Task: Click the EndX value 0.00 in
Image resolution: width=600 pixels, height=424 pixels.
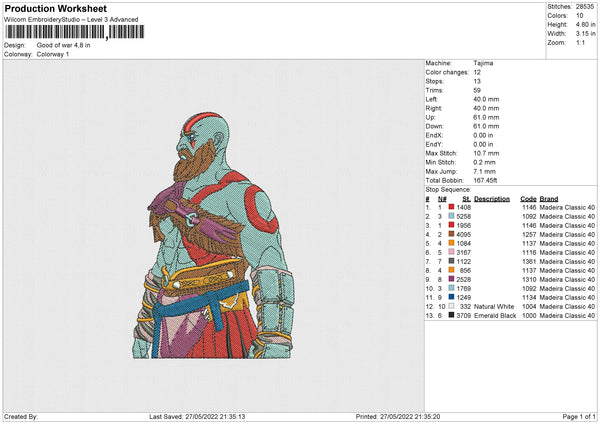Action: tap(483, 135)
